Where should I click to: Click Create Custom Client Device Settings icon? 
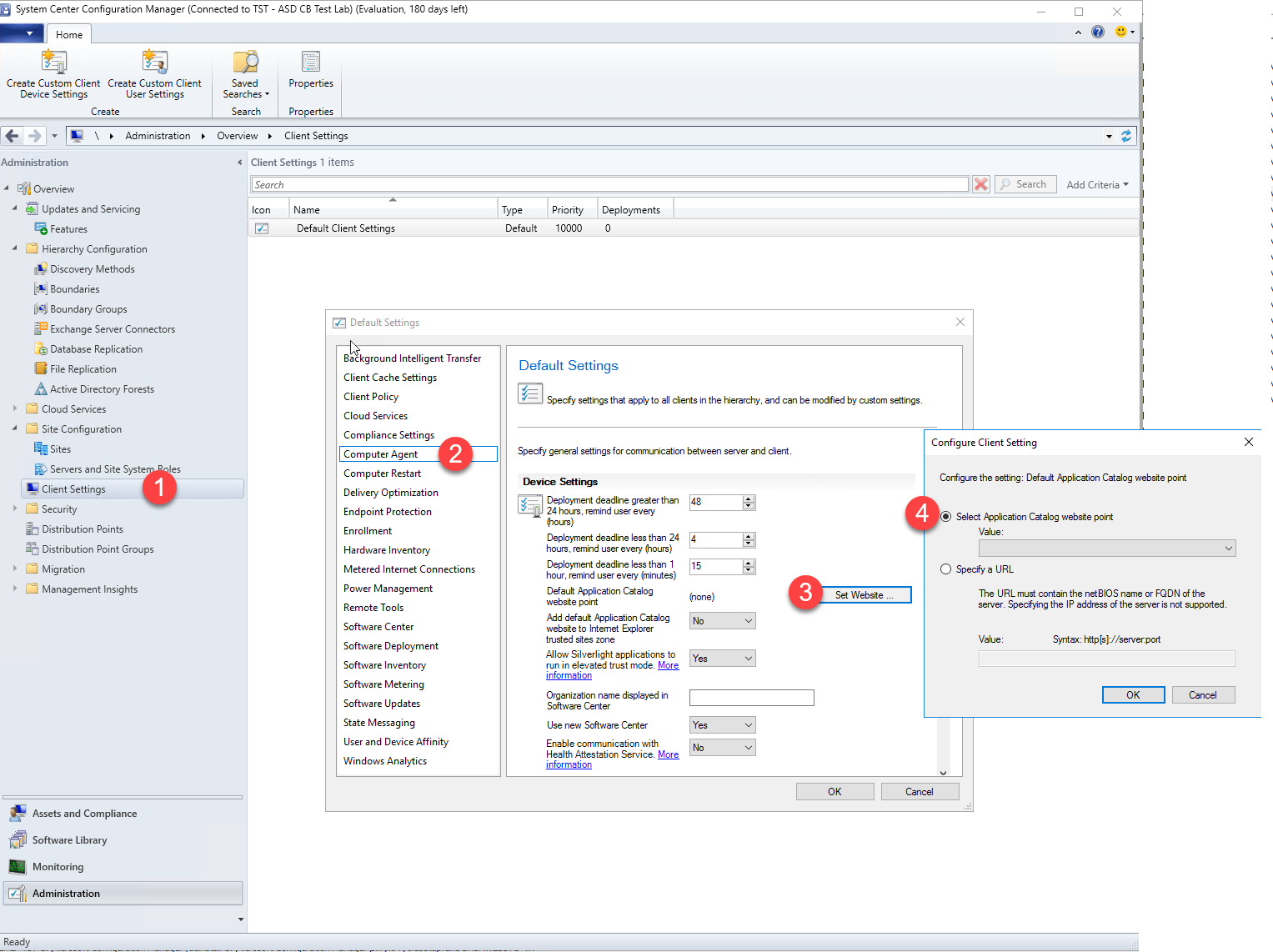(54, 62)
